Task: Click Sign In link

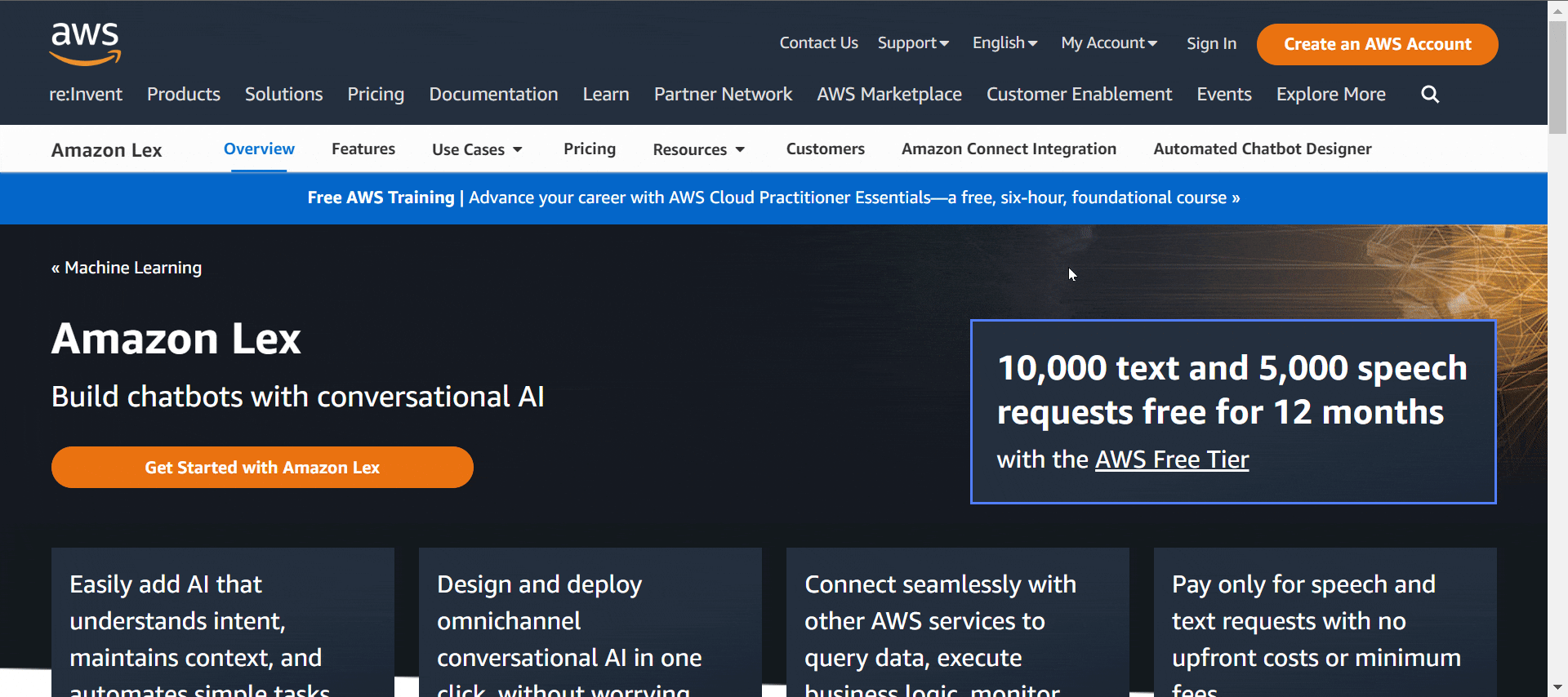Action: [x=1210, y=44]
